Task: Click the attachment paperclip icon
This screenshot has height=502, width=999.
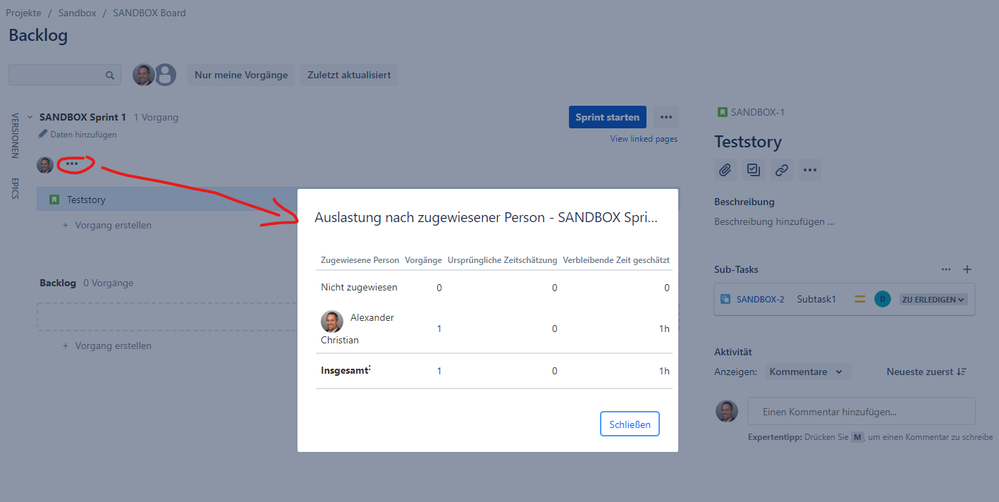Action: click(725, 170)
